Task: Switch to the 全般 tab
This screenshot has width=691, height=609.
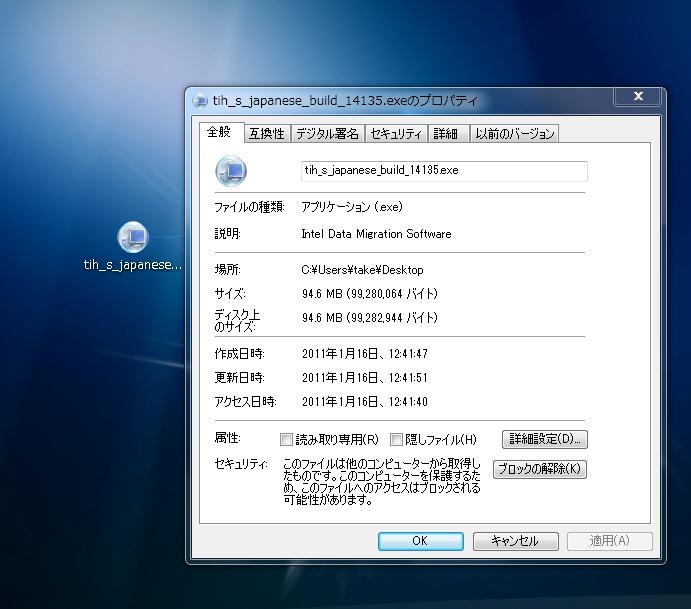Action: (221, 132)
